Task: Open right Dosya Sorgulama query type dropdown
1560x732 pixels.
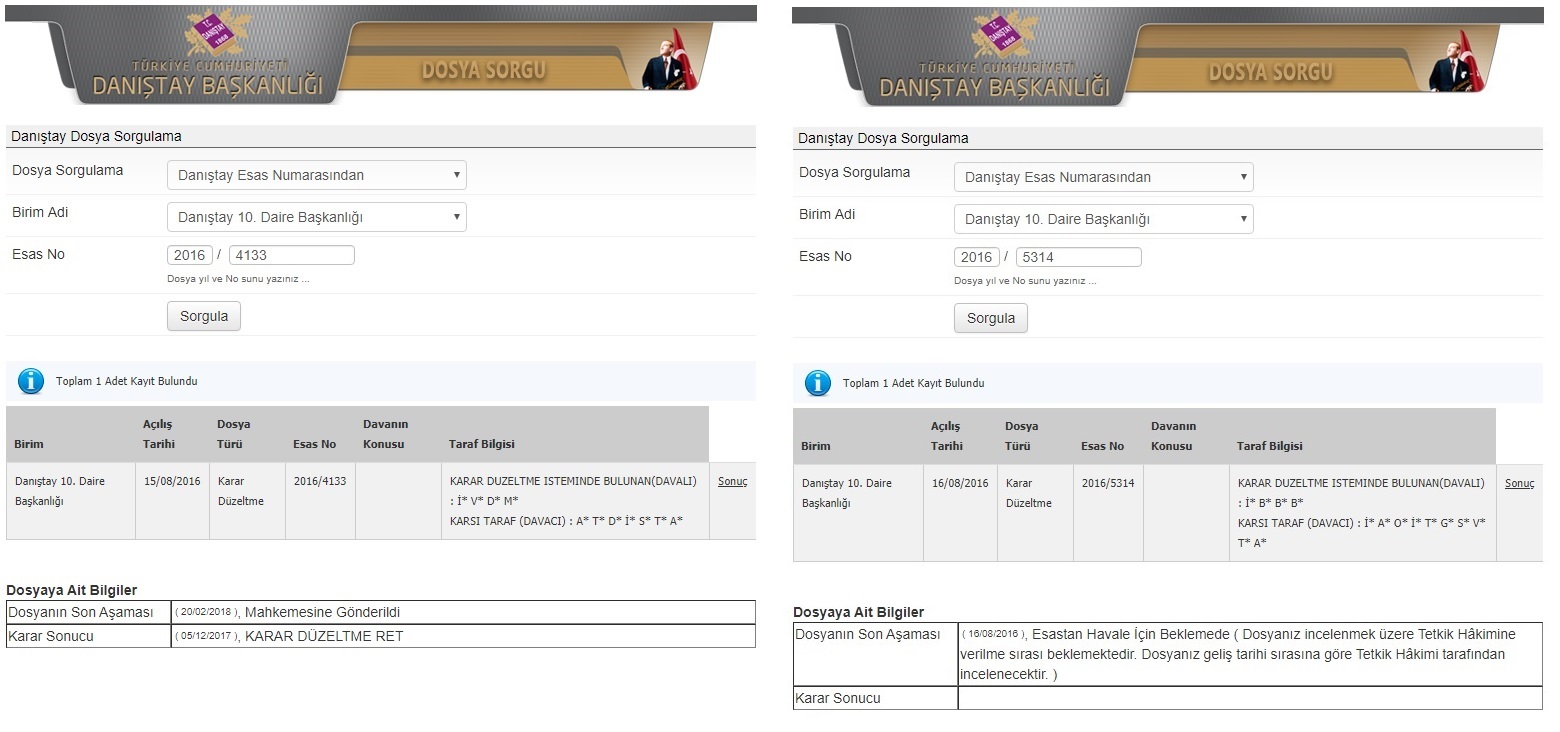Action: coord(1103,177)
